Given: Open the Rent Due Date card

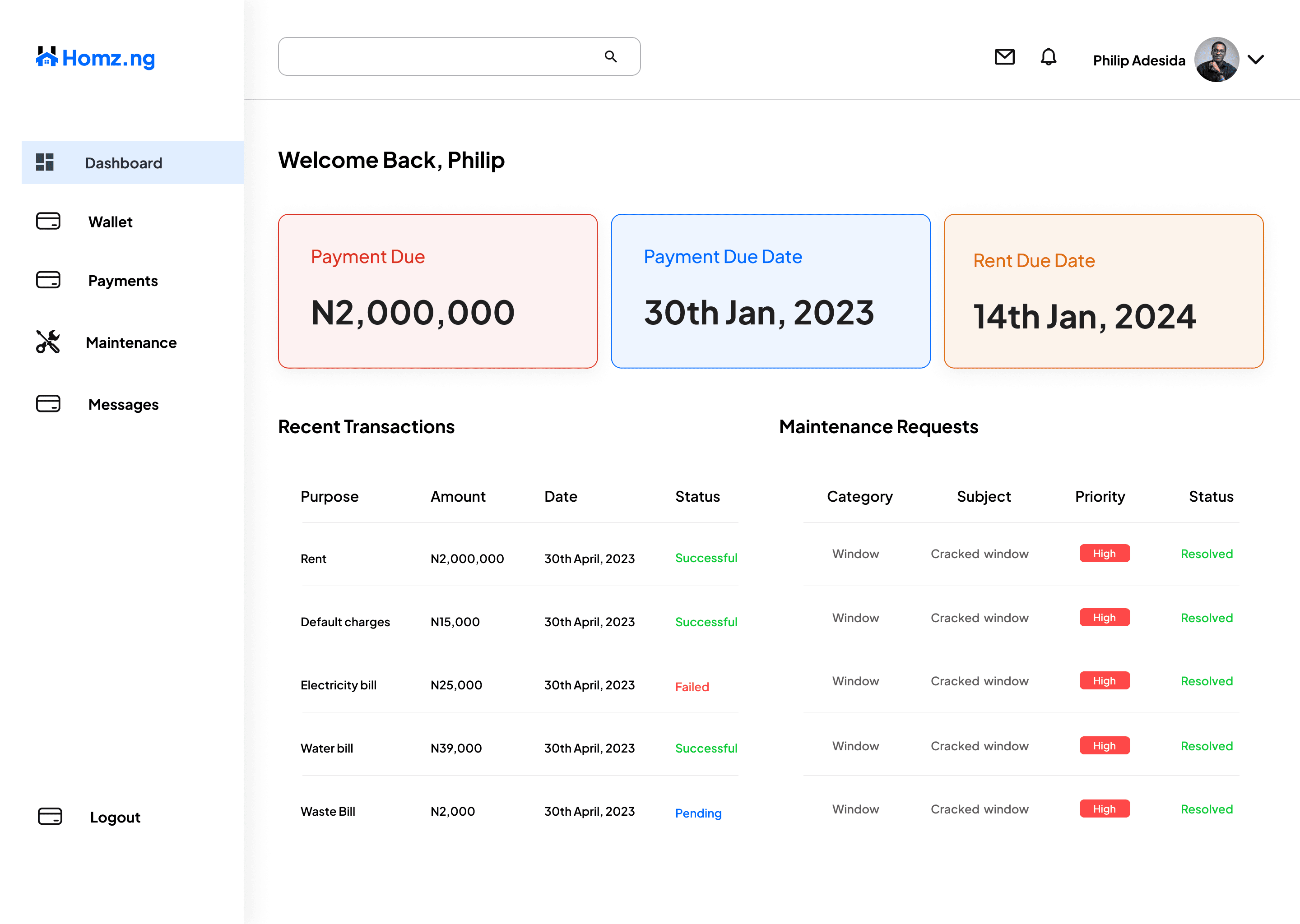Looking at the screenshot, I should tap(1103, 291).
